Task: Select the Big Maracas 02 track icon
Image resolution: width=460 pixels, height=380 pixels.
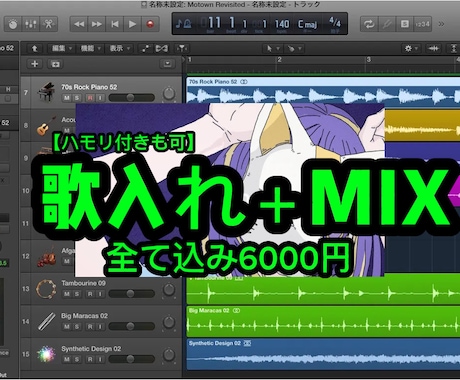Action: (46, 321)
